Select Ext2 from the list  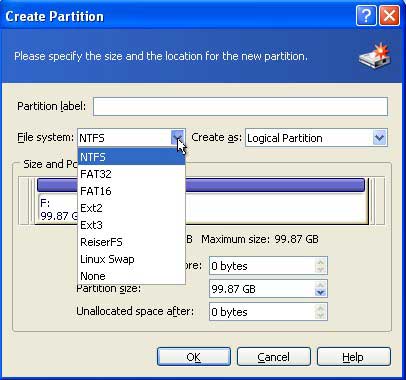point(131,208)
